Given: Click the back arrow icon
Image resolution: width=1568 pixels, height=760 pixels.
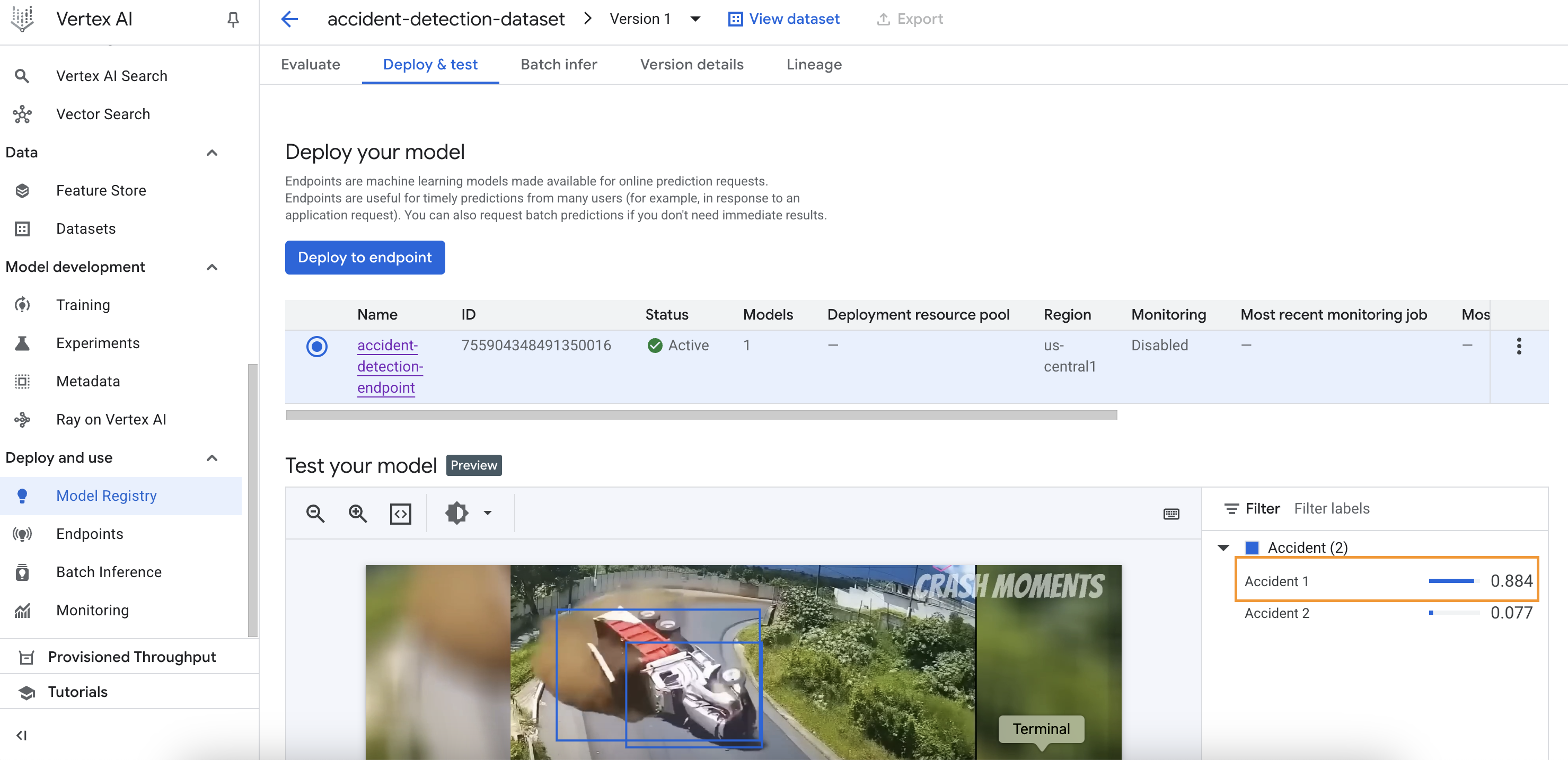Looking at the screenshot, I should point(290,20).
